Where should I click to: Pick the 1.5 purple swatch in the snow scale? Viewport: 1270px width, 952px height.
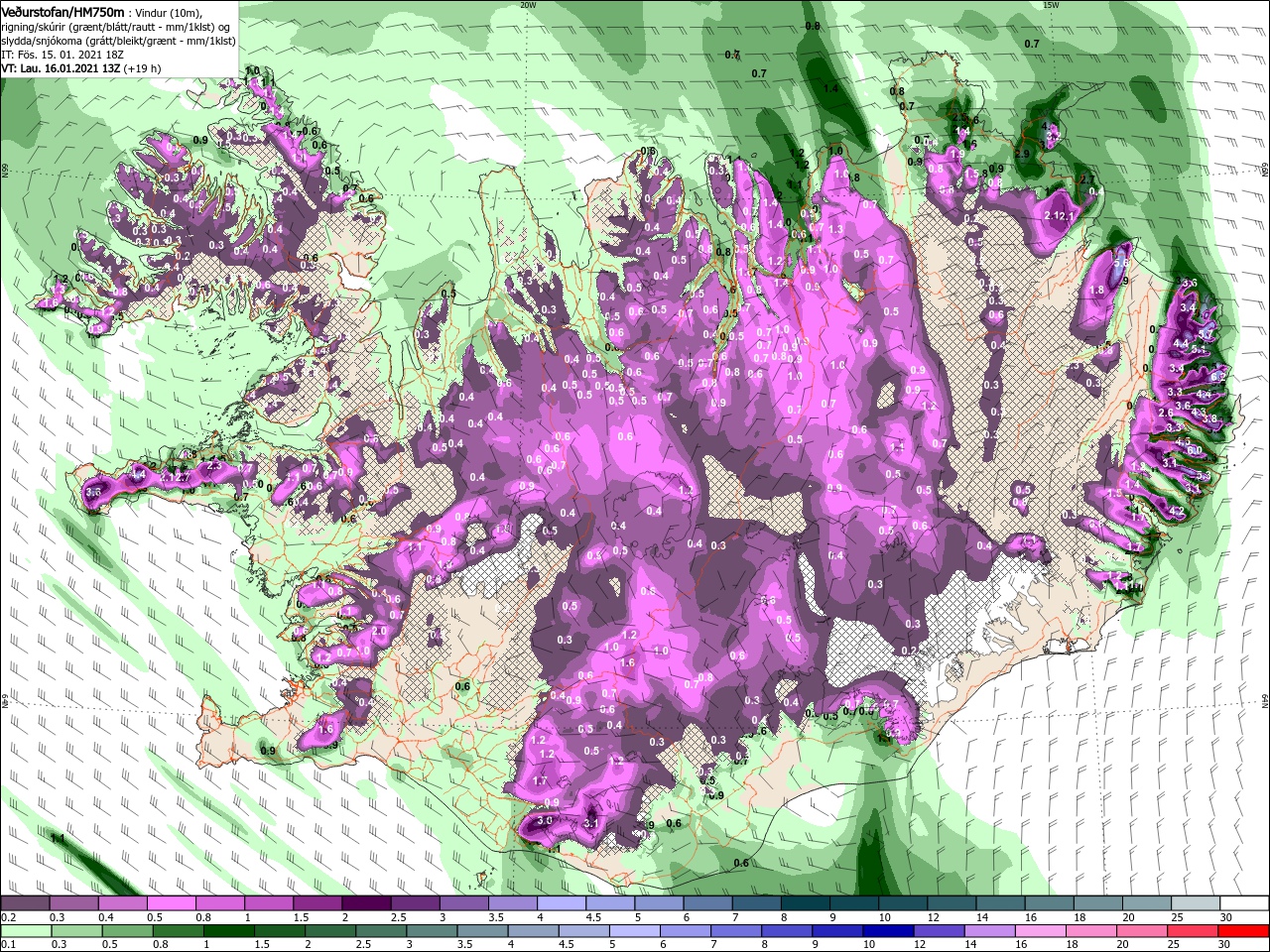click(x=317, y=903)
